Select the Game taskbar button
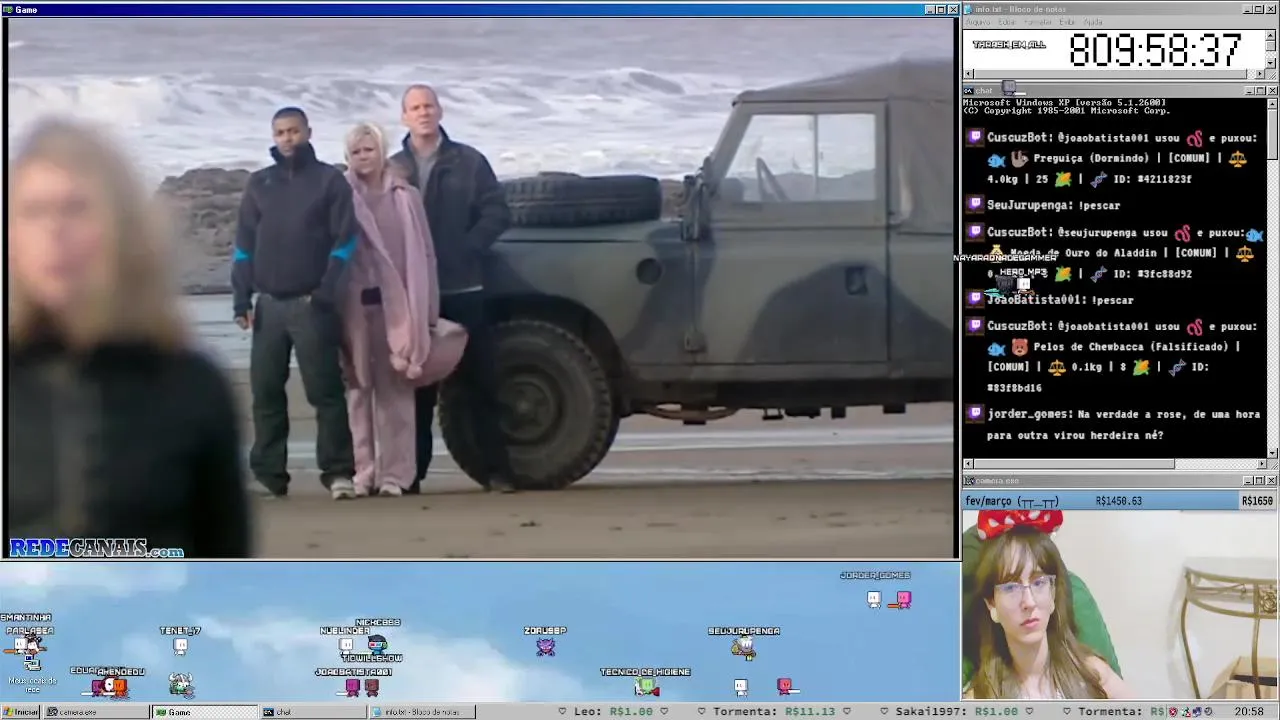The height and width of the screenshot is (720, 1280). [x=204, y=712]
